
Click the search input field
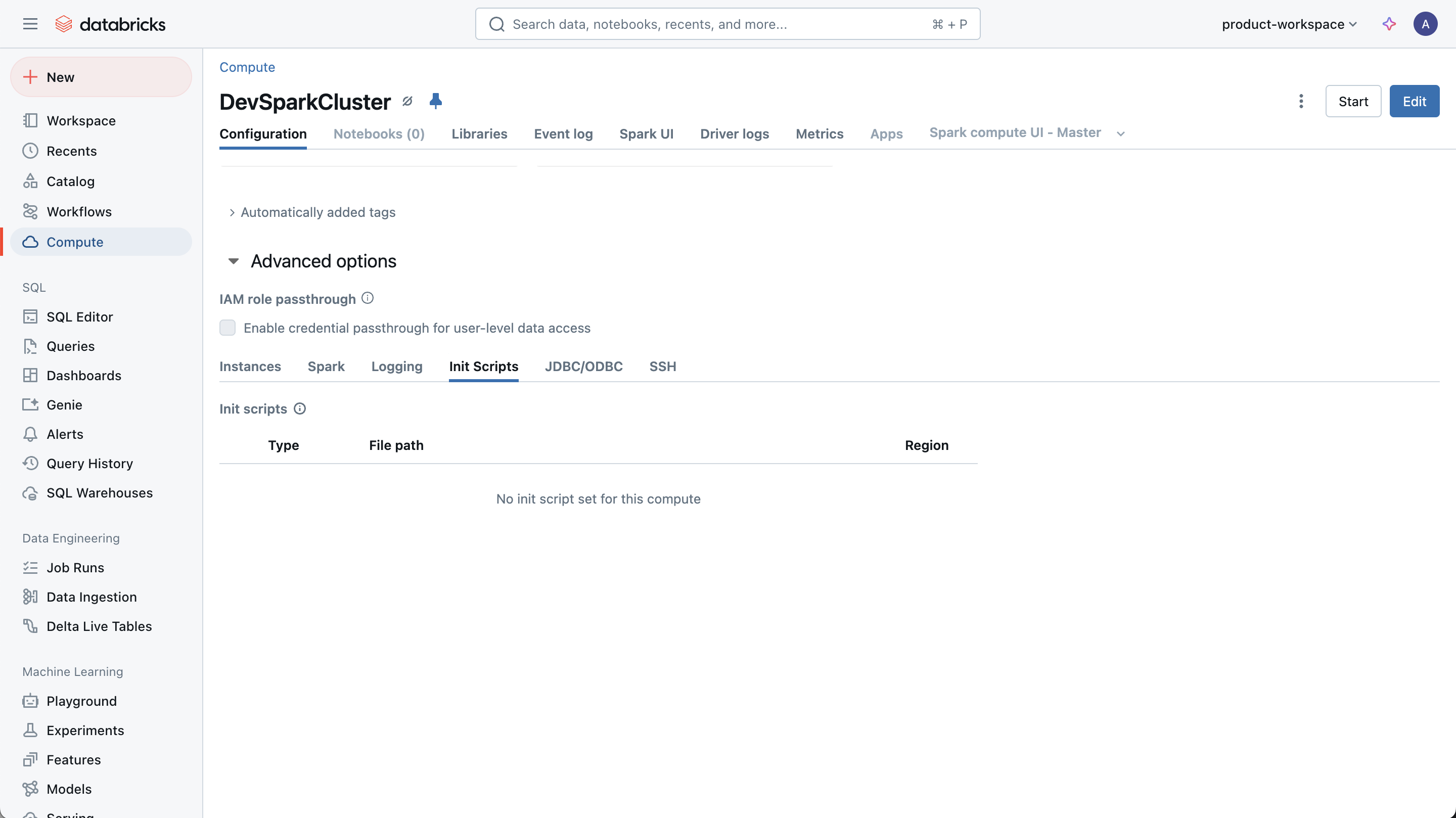point(728,24)
